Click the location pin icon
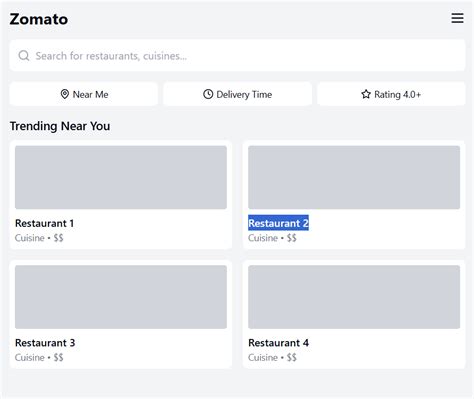 point(65,94)
